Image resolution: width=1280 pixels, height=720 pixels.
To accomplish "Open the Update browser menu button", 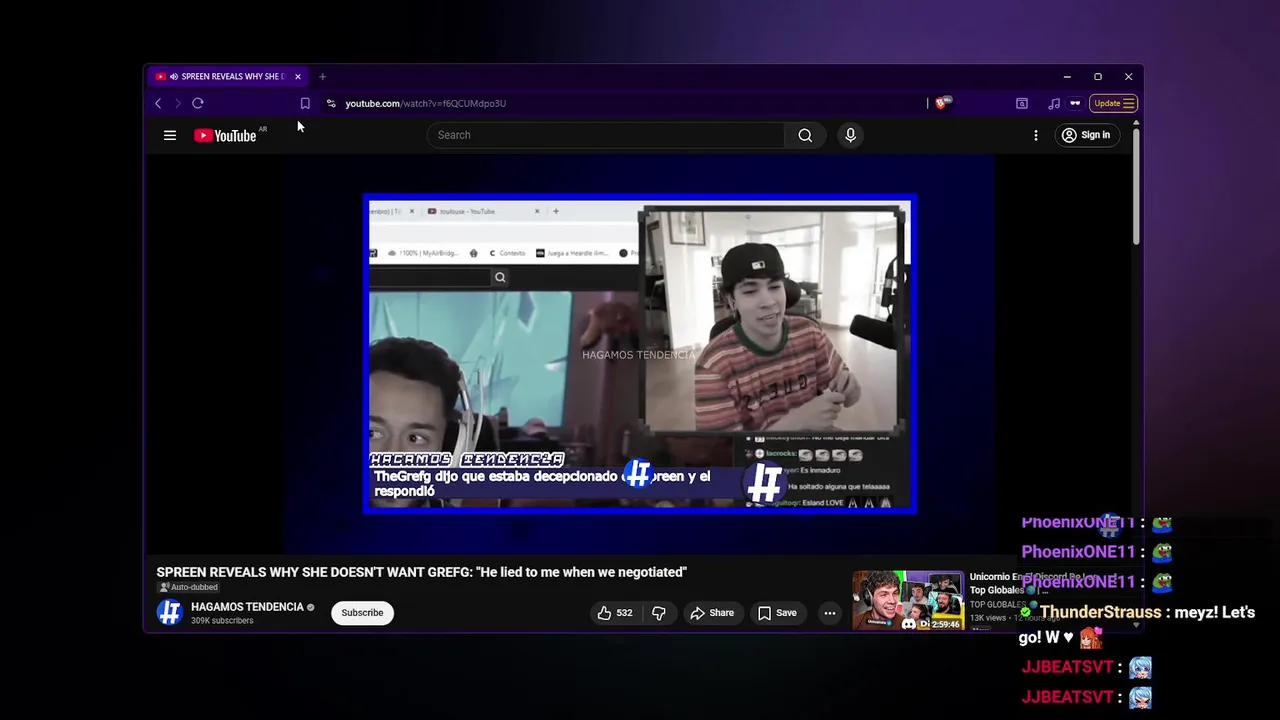I will point(1113,103).
